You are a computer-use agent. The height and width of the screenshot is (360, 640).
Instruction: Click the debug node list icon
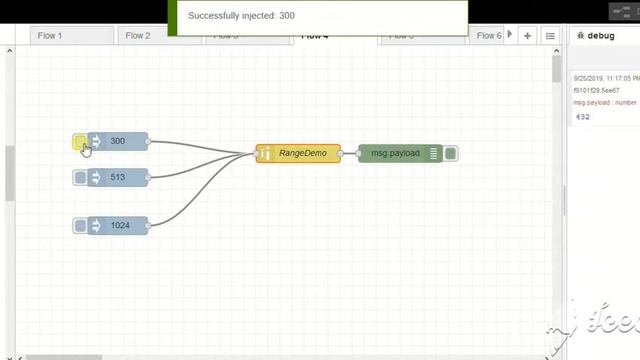tap(433, 153)
